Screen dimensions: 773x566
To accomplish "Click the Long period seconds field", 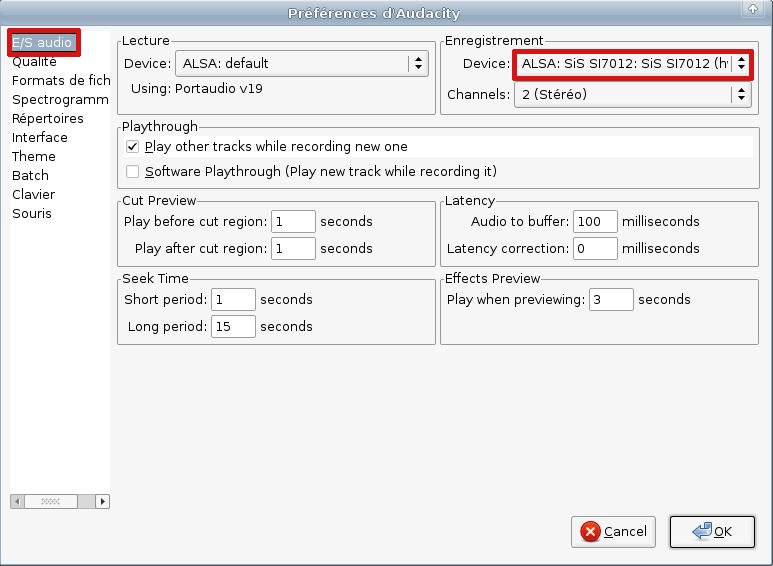I will (233, 327).
